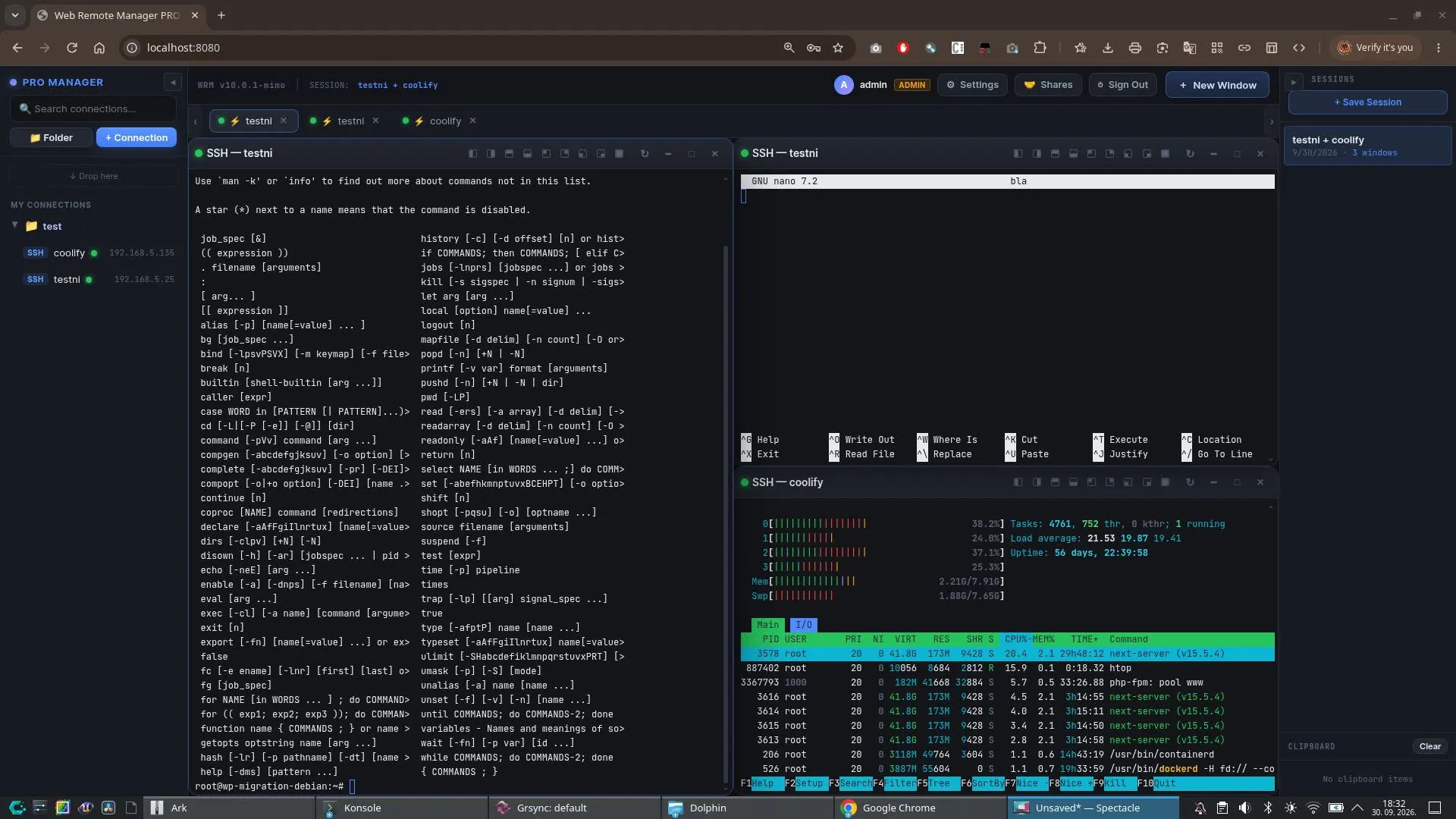Clear the clipboard
This screenshot has height=819, width=1456.
coord(1429,746)
